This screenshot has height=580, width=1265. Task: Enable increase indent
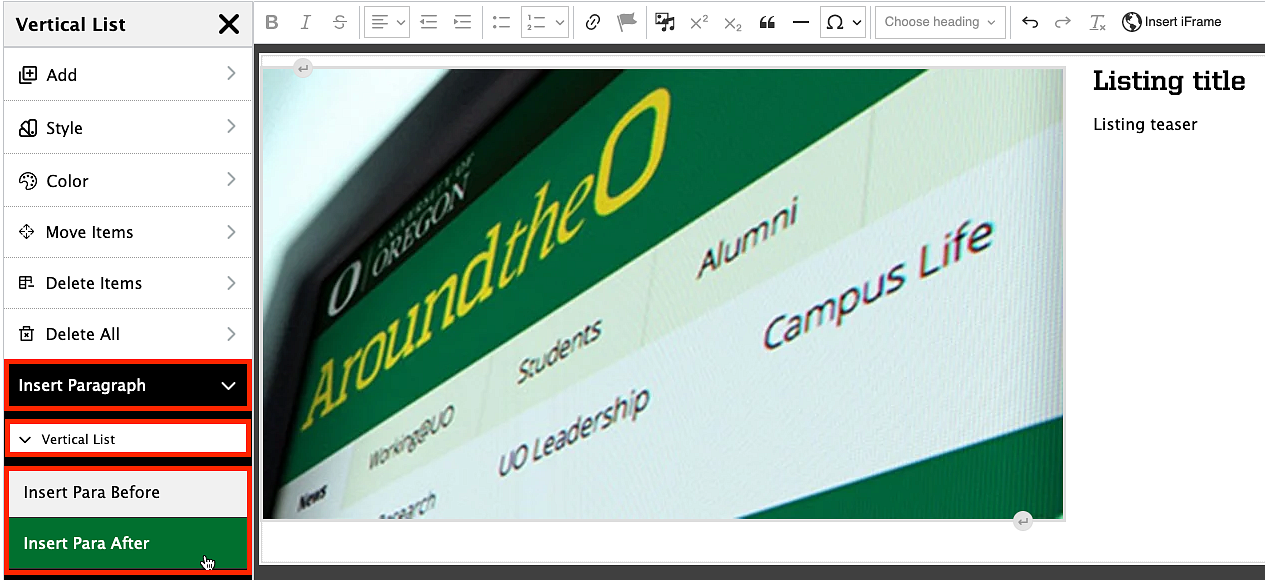coord(461,21)
